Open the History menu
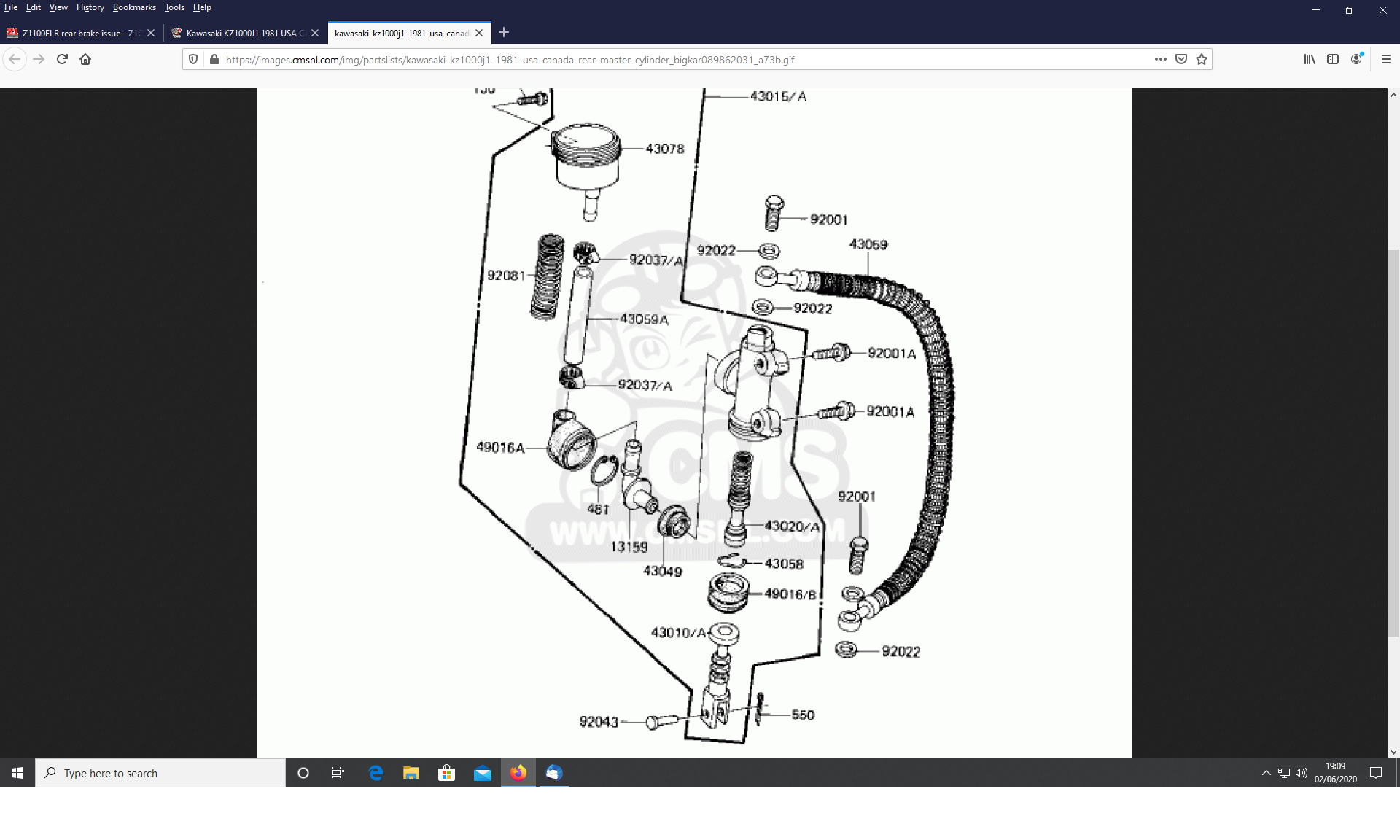 (x=90, y=7)
